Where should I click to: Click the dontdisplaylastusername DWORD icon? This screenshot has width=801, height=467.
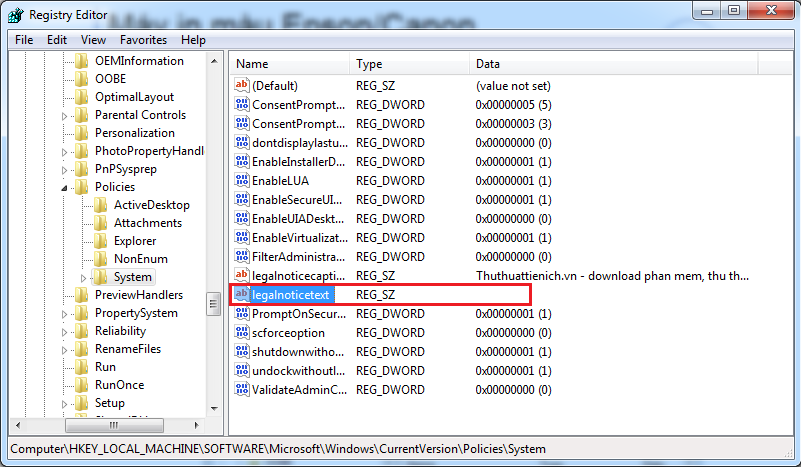[x=241, y=143]
